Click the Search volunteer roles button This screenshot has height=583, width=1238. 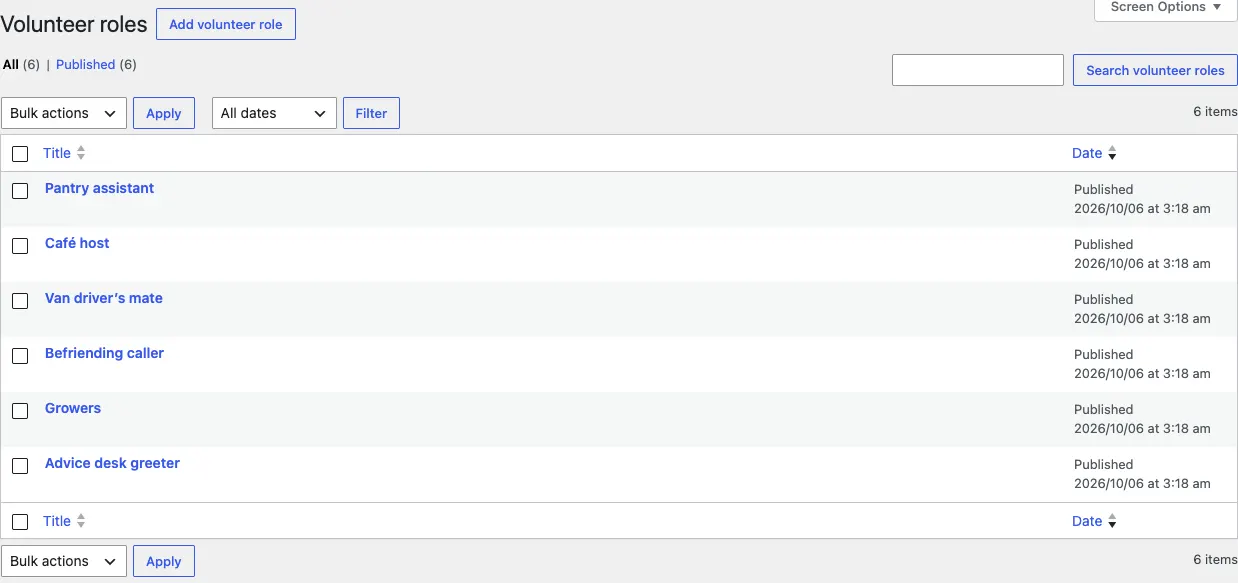point(1155,70)
